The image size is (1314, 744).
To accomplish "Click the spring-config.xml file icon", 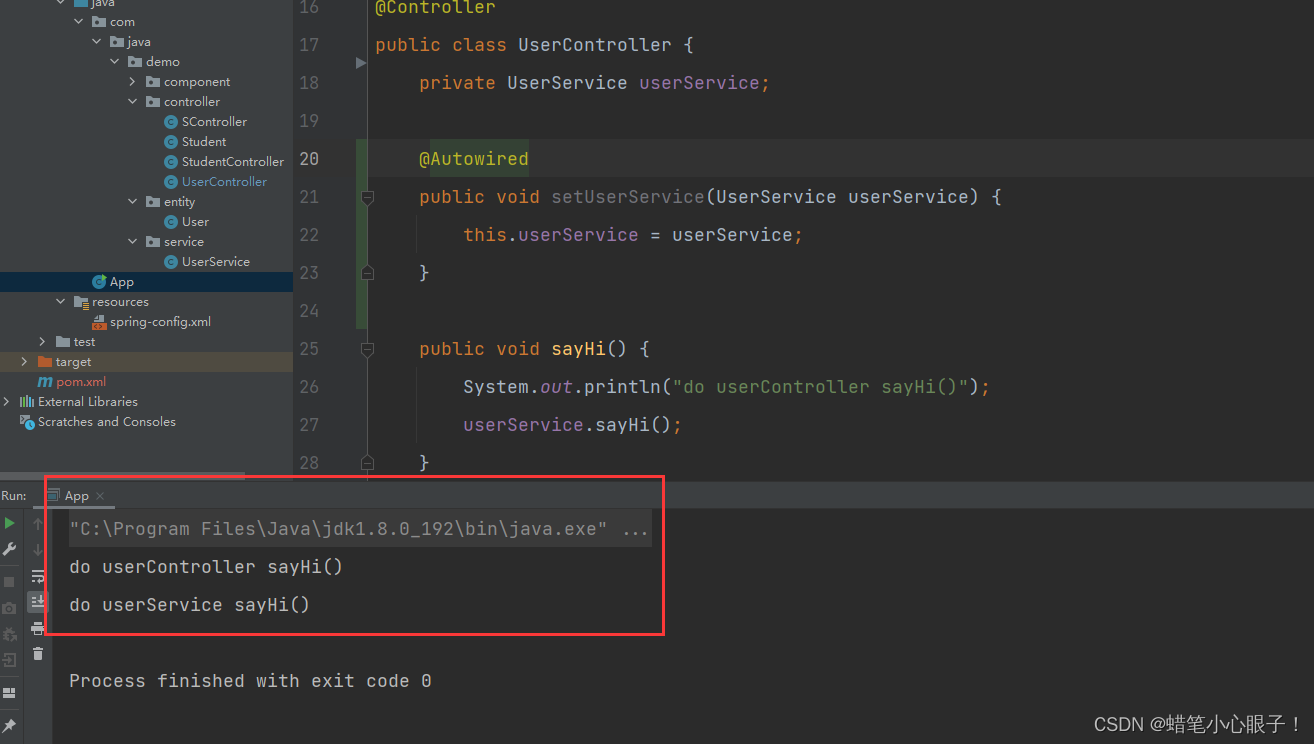I will pos(99,322).
